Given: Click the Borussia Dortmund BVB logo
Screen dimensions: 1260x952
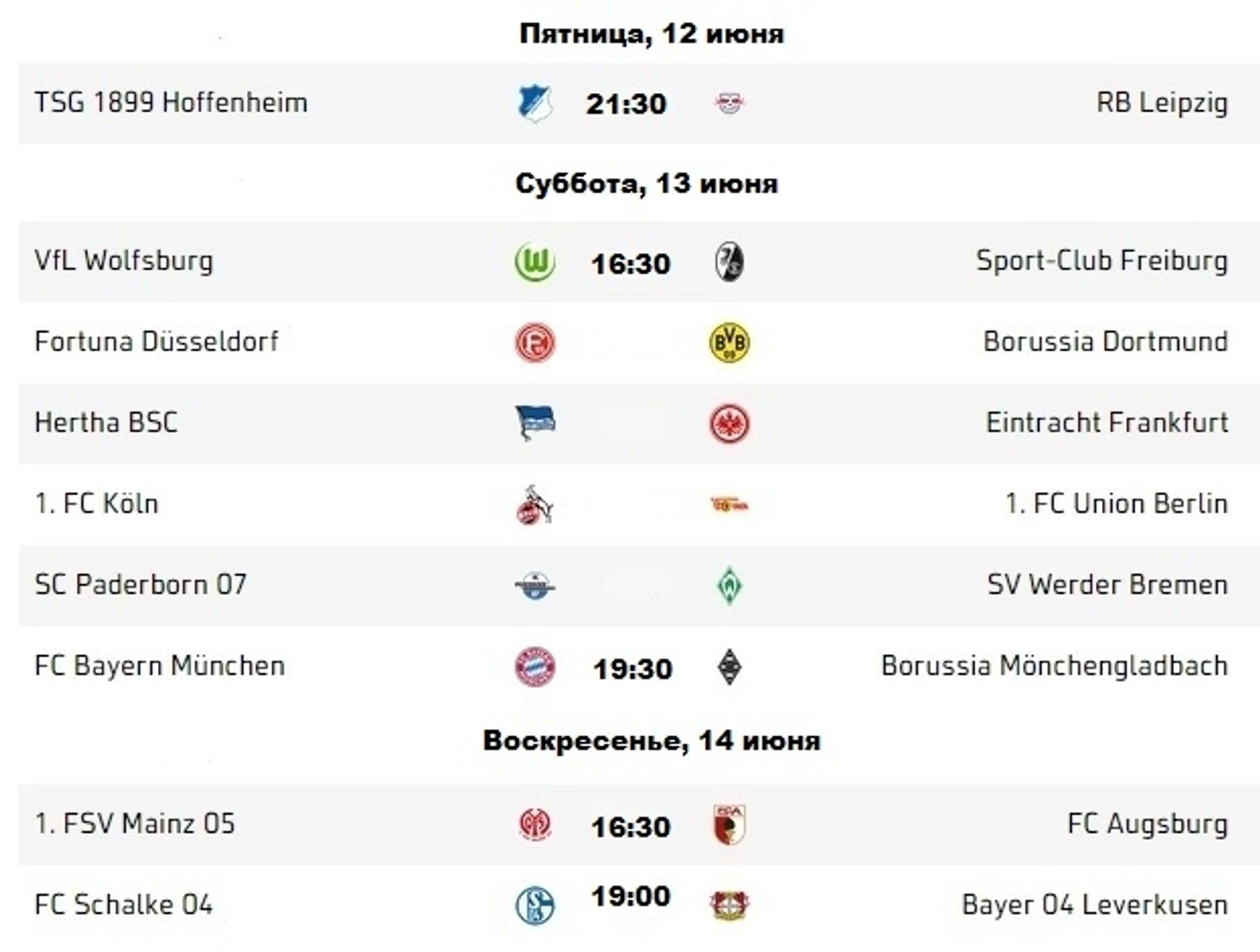Looking at the screenshot, I should coord(729,343).
